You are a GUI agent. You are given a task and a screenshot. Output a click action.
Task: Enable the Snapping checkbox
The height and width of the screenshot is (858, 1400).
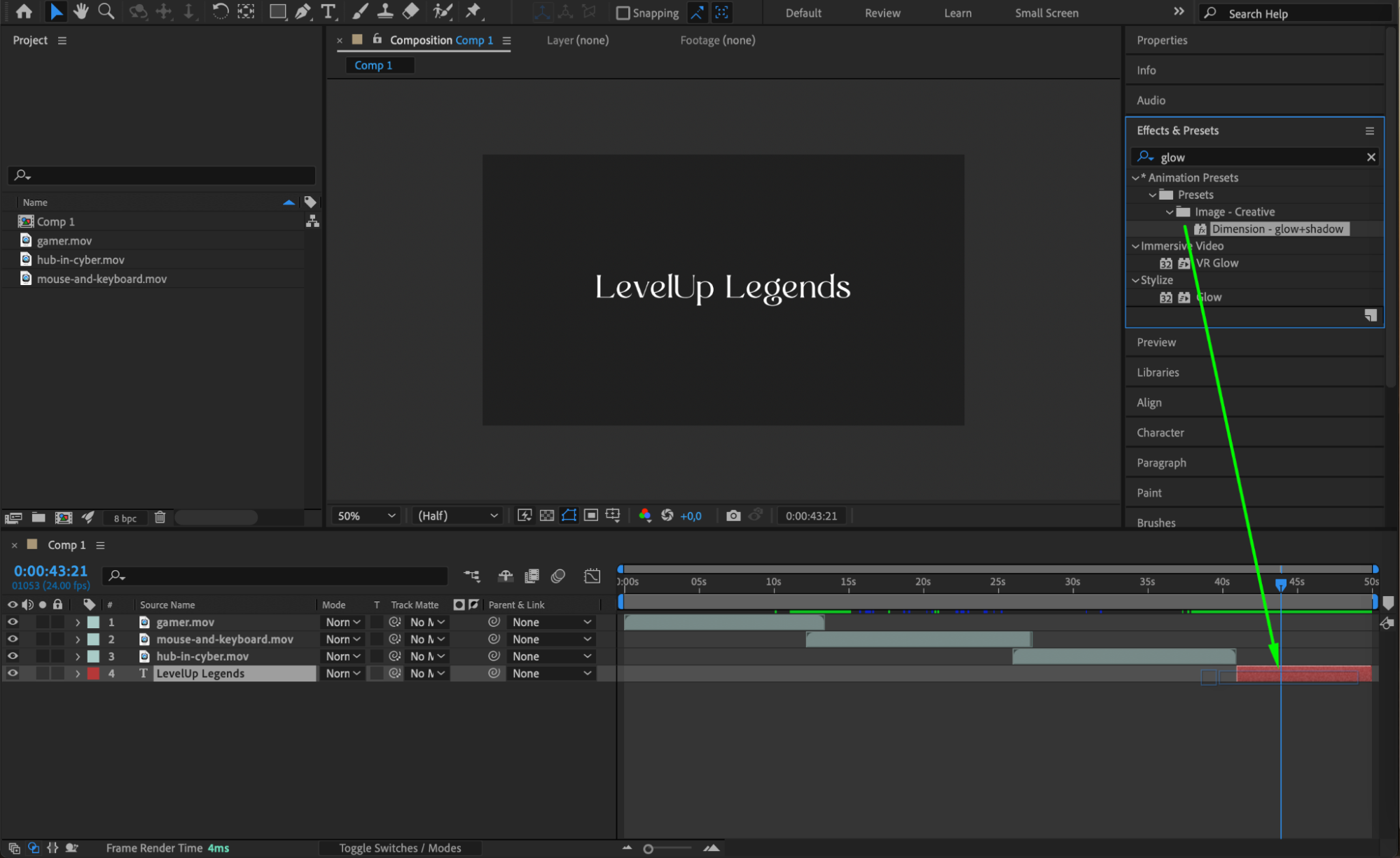[623, 13]
